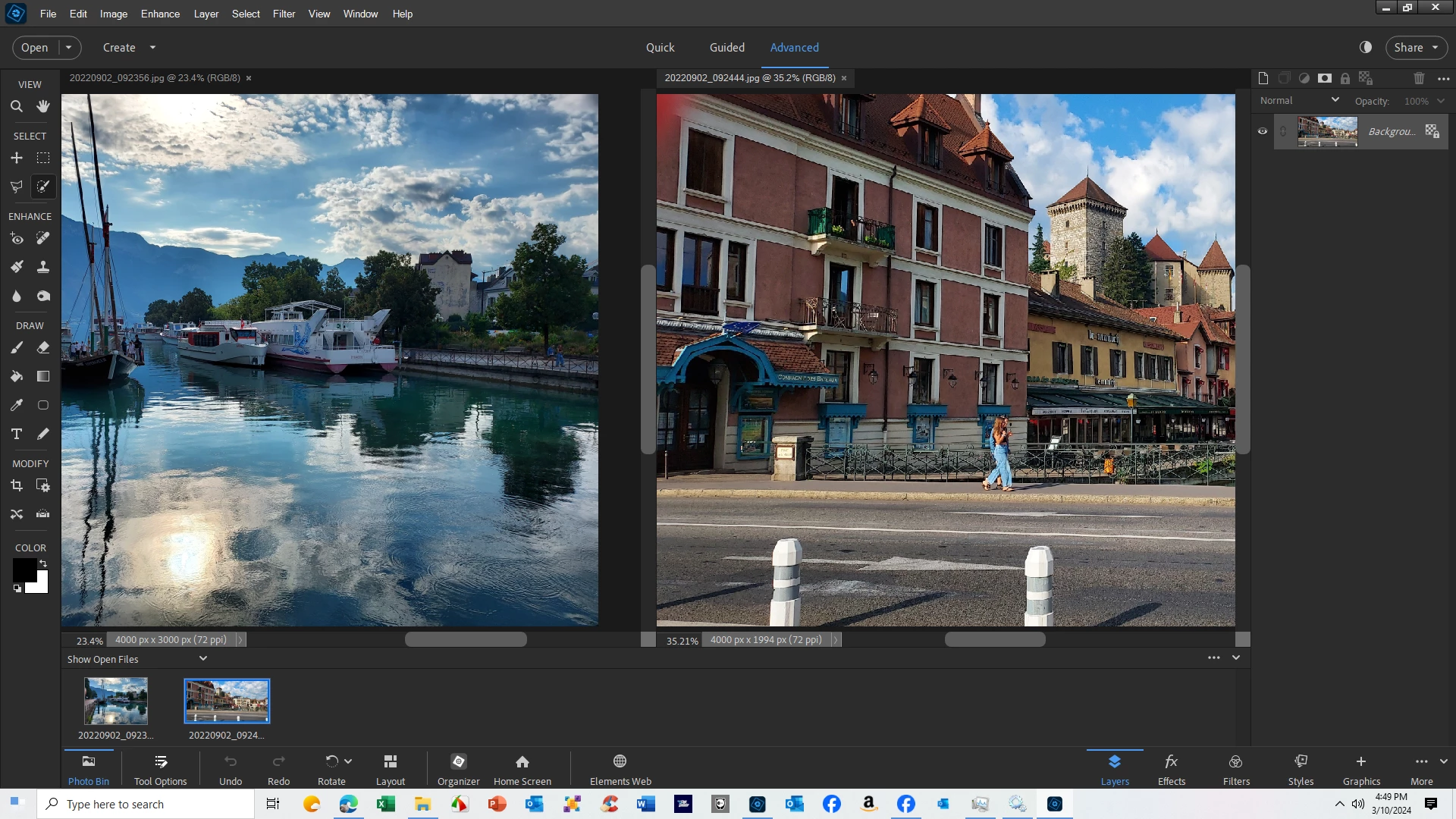Screen dimensions: 1456x819
Task: Open the Enhance menu
Action: pos(160,14)
